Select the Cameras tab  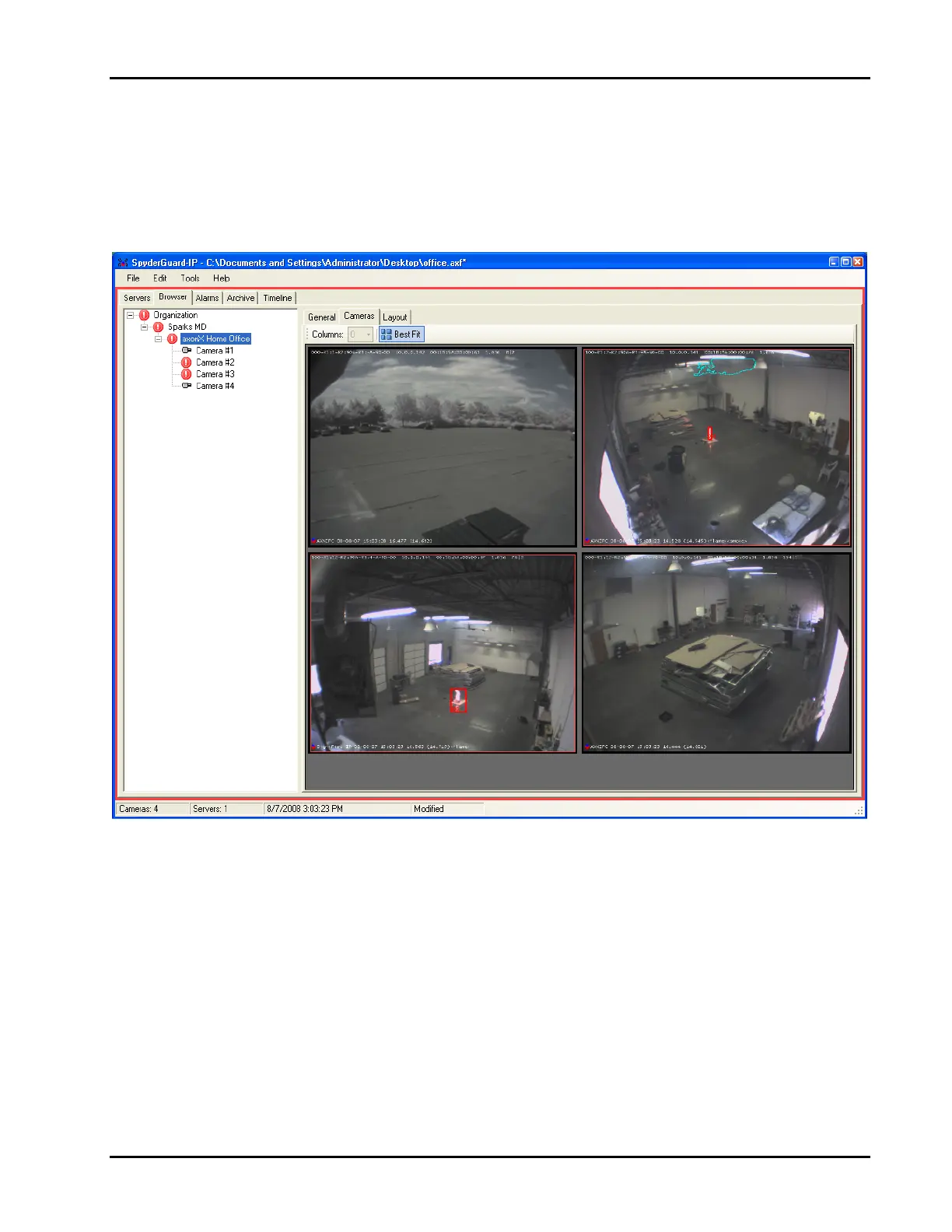[359, 316]
